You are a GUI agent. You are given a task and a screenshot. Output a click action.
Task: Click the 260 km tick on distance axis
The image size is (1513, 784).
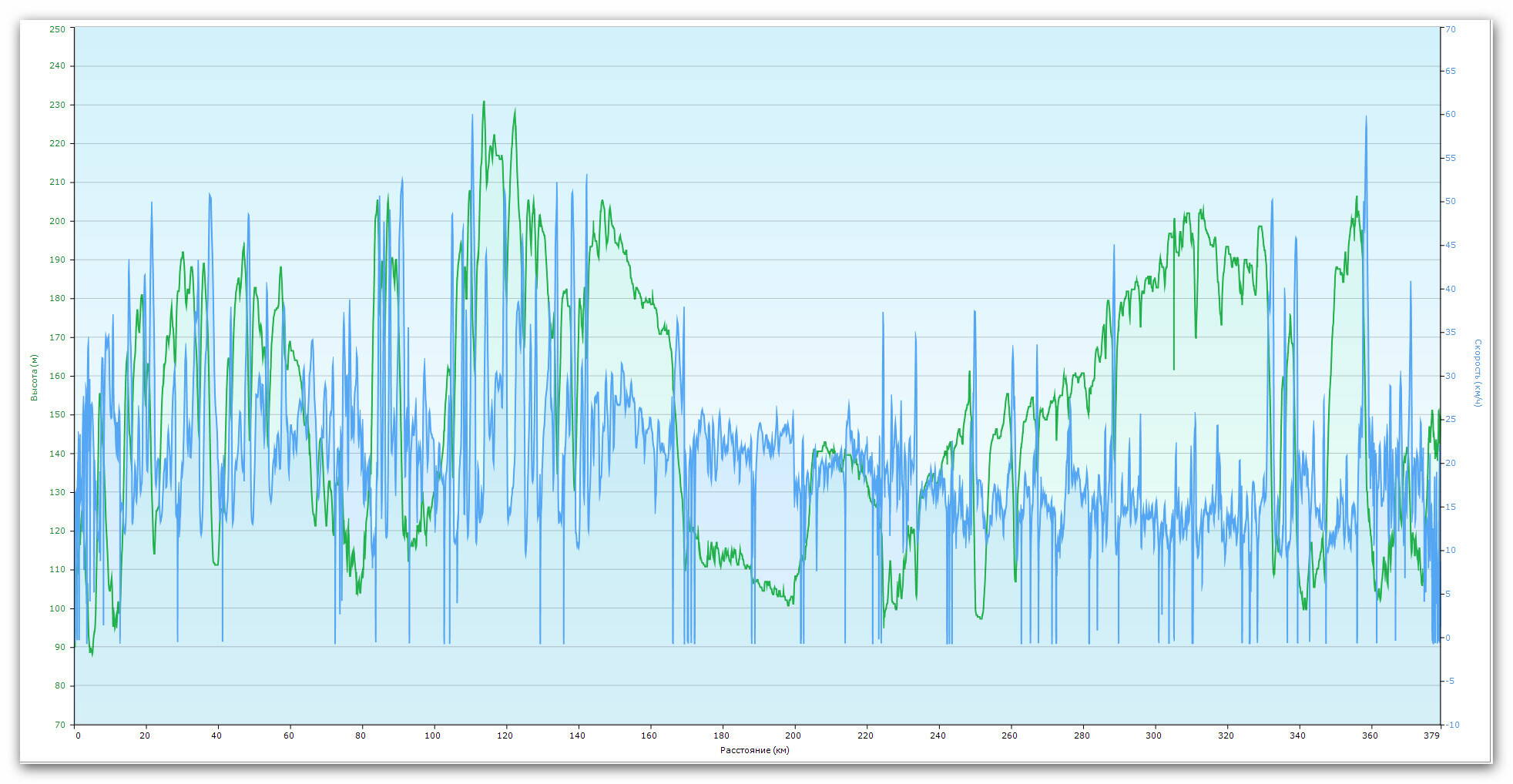(1009, 735)
